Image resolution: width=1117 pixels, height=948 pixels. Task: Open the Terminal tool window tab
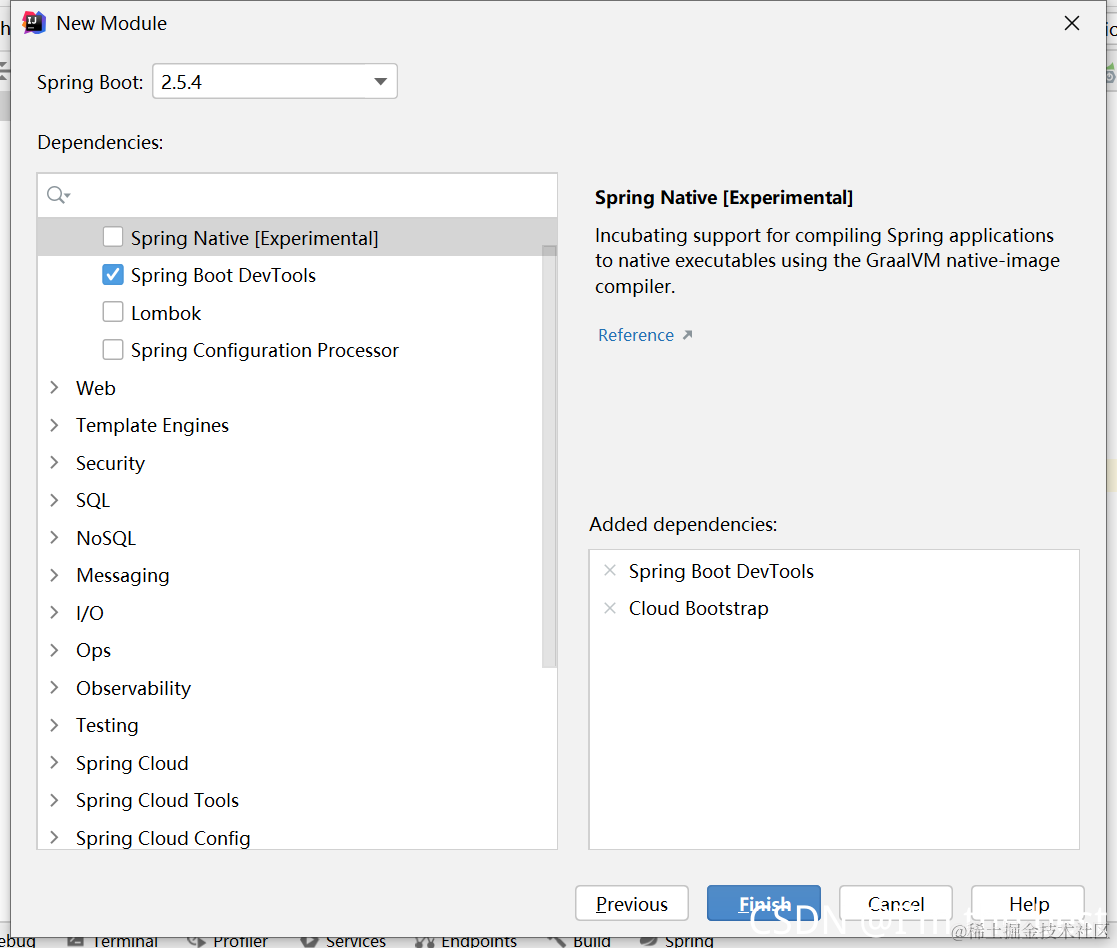click(x=113, y=942)
